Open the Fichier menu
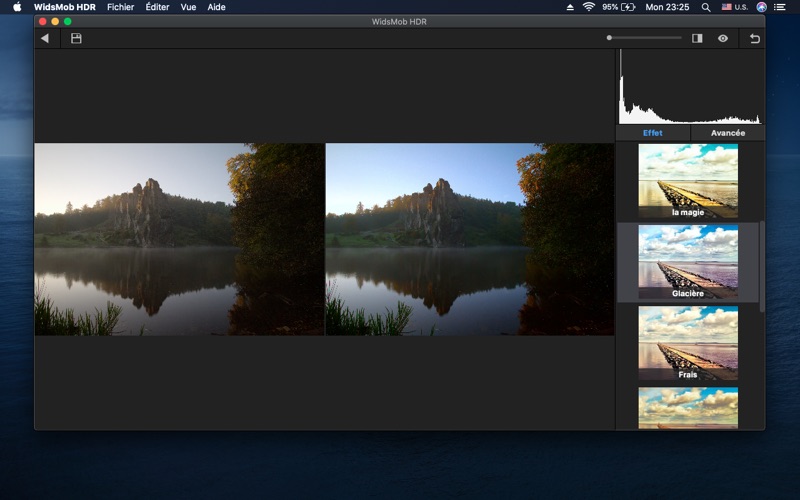This screenshot has height=500, width=800. tap(120, 7)
